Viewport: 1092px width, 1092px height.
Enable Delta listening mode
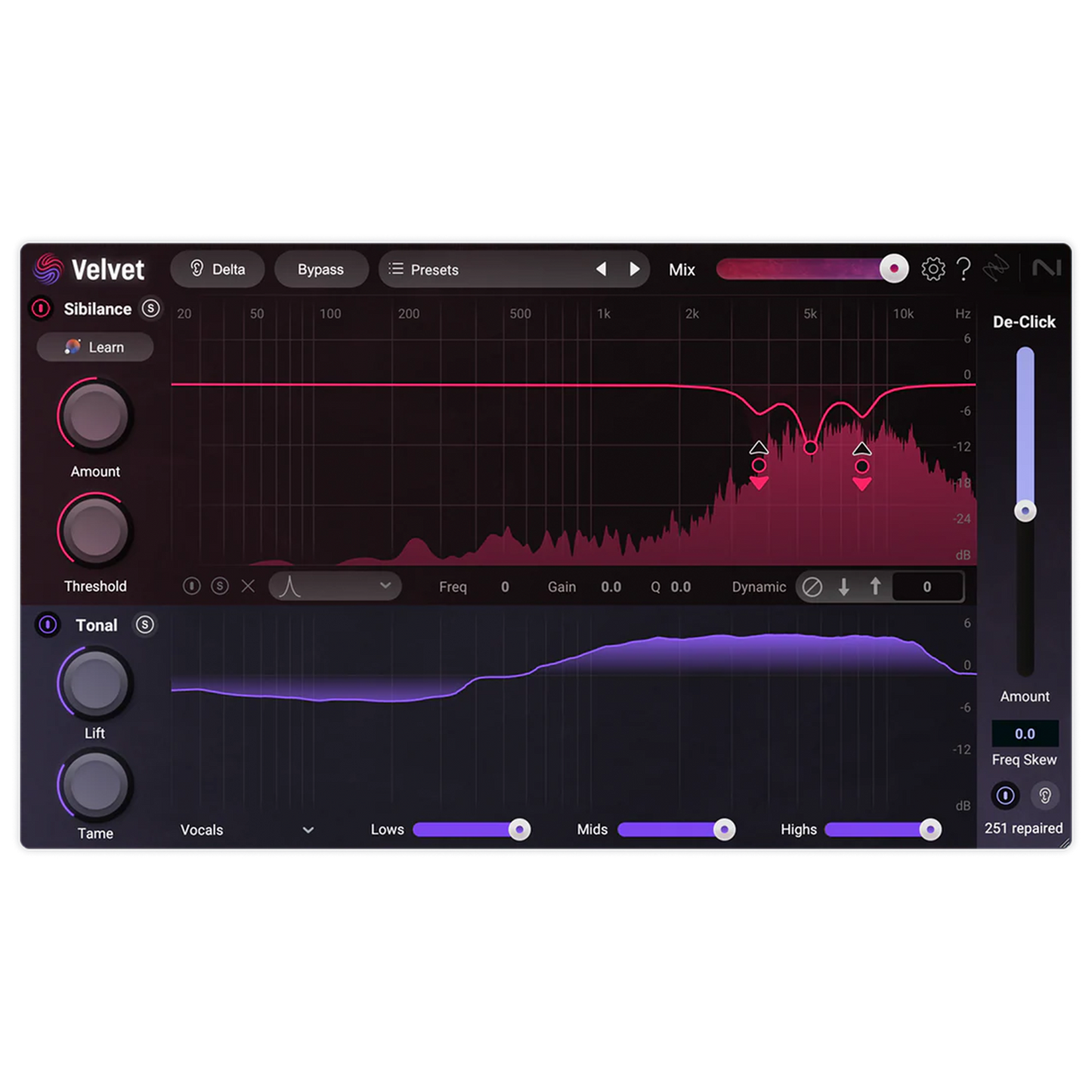tap(218, 269)
